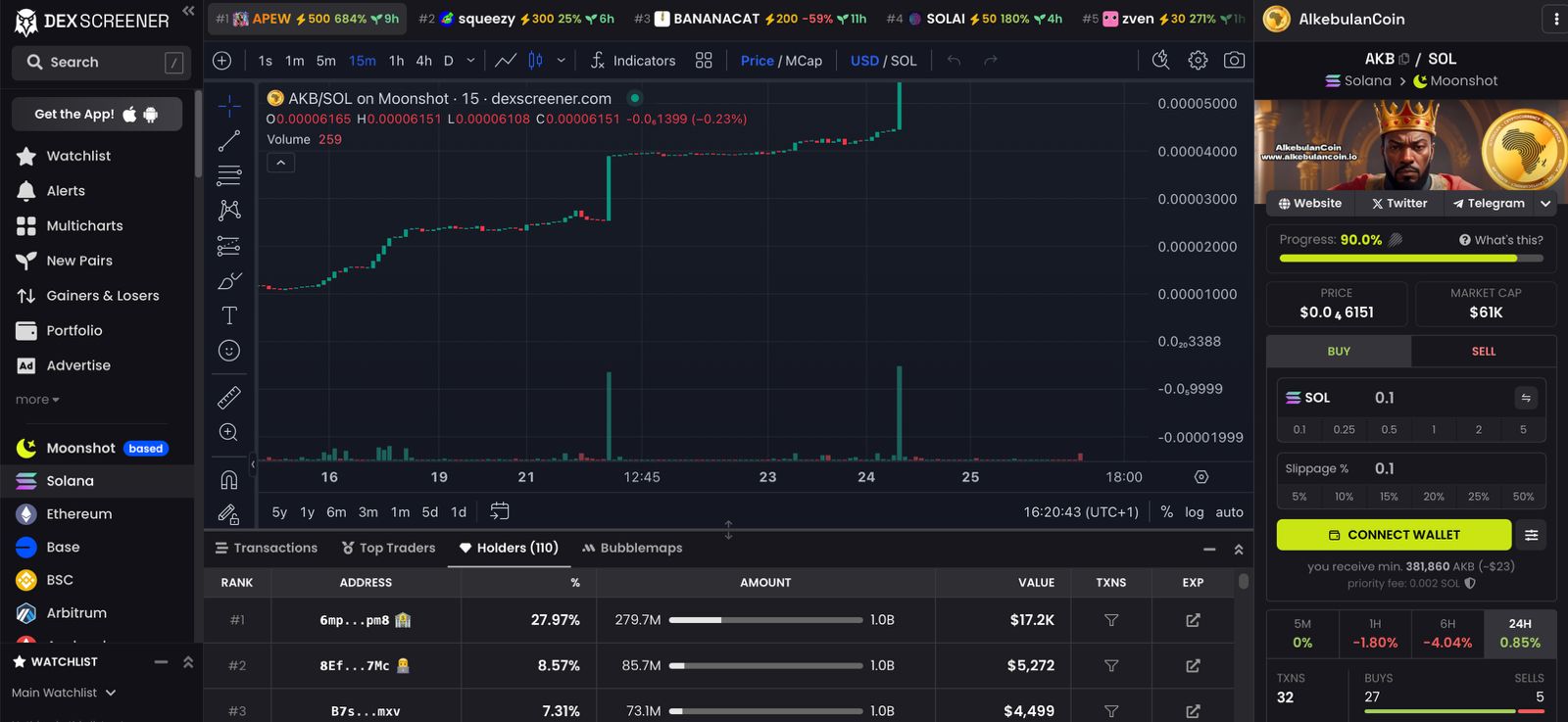Screen dimensions: 1568x722
Task: Switch the chart to MCap view
Action: coord(804,61)
